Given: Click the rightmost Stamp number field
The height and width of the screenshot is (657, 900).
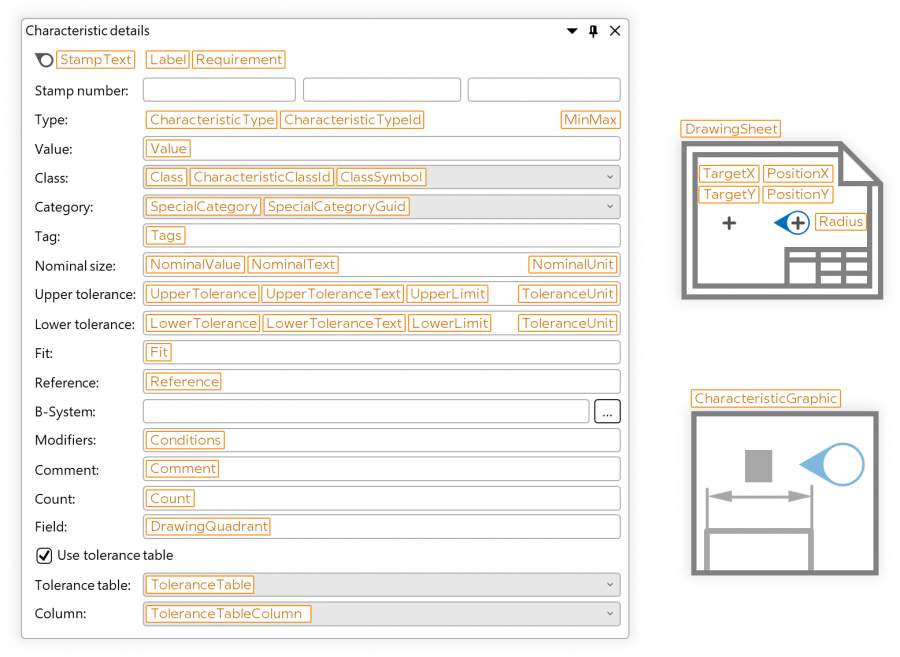Looking at the screenshot, I should (544, 90).
